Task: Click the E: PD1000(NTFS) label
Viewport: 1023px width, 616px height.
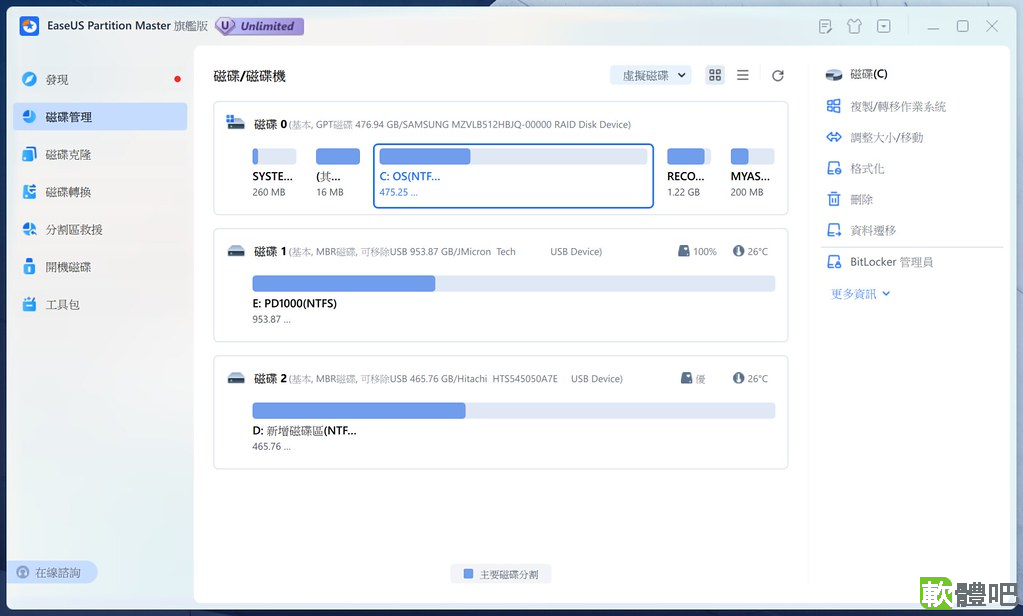Action: pos(295,303)
